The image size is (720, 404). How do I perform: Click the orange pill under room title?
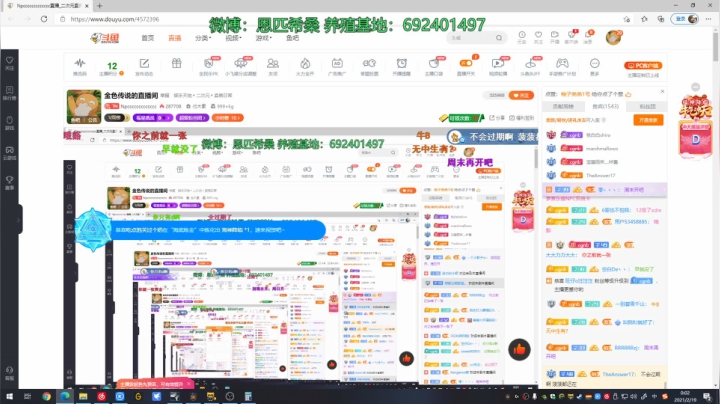click(x=228, y=118)
